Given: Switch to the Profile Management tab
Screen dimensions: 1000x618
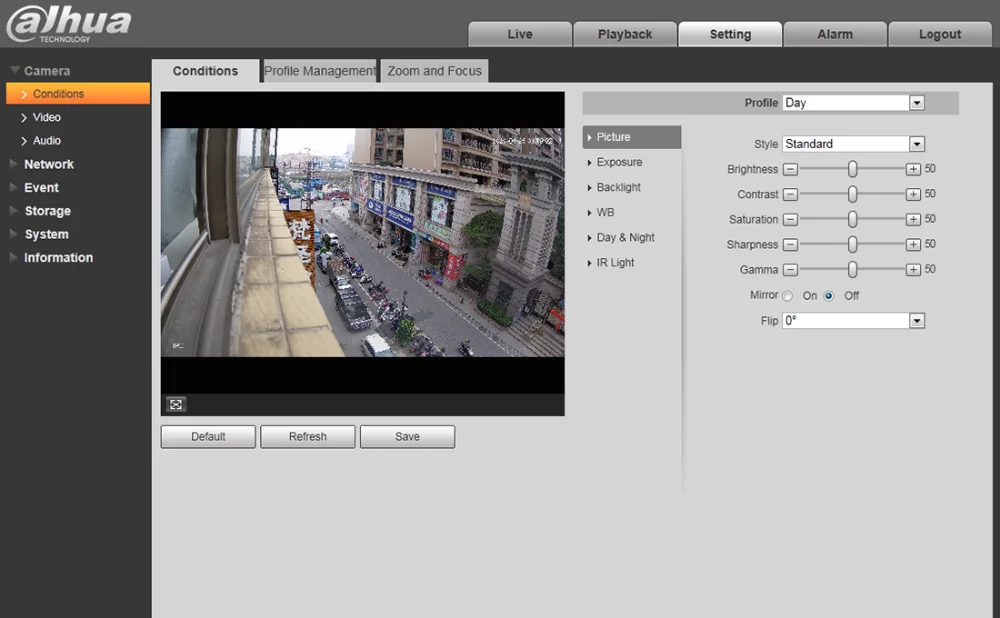Looking at the screenshot, I should (319, 71).
